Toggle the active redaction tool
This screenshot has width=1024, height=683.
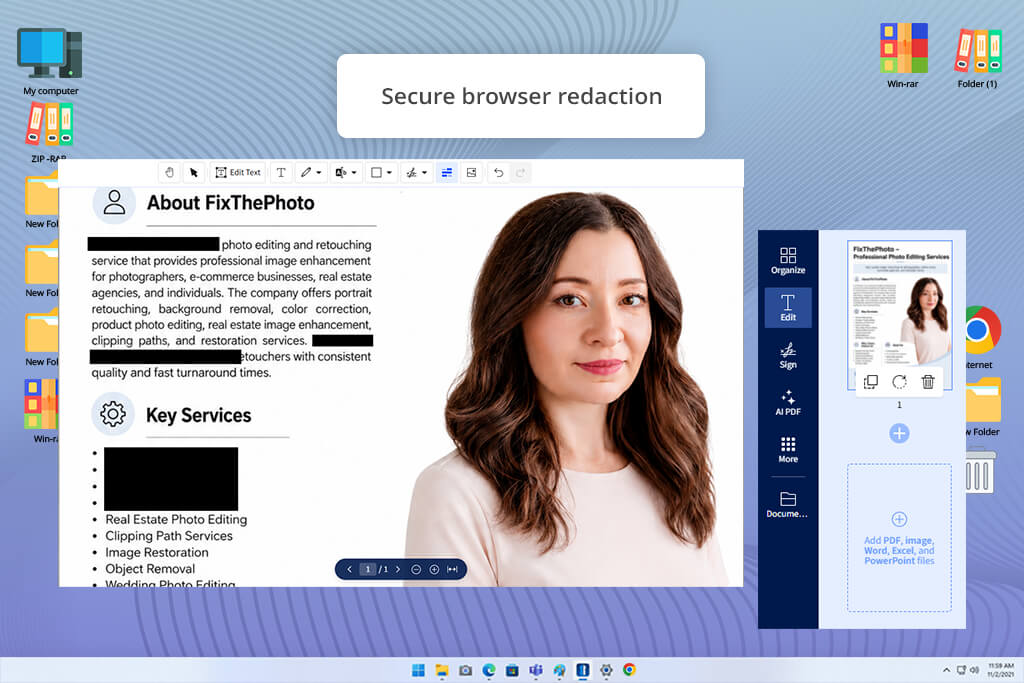(x=447, y=172)
